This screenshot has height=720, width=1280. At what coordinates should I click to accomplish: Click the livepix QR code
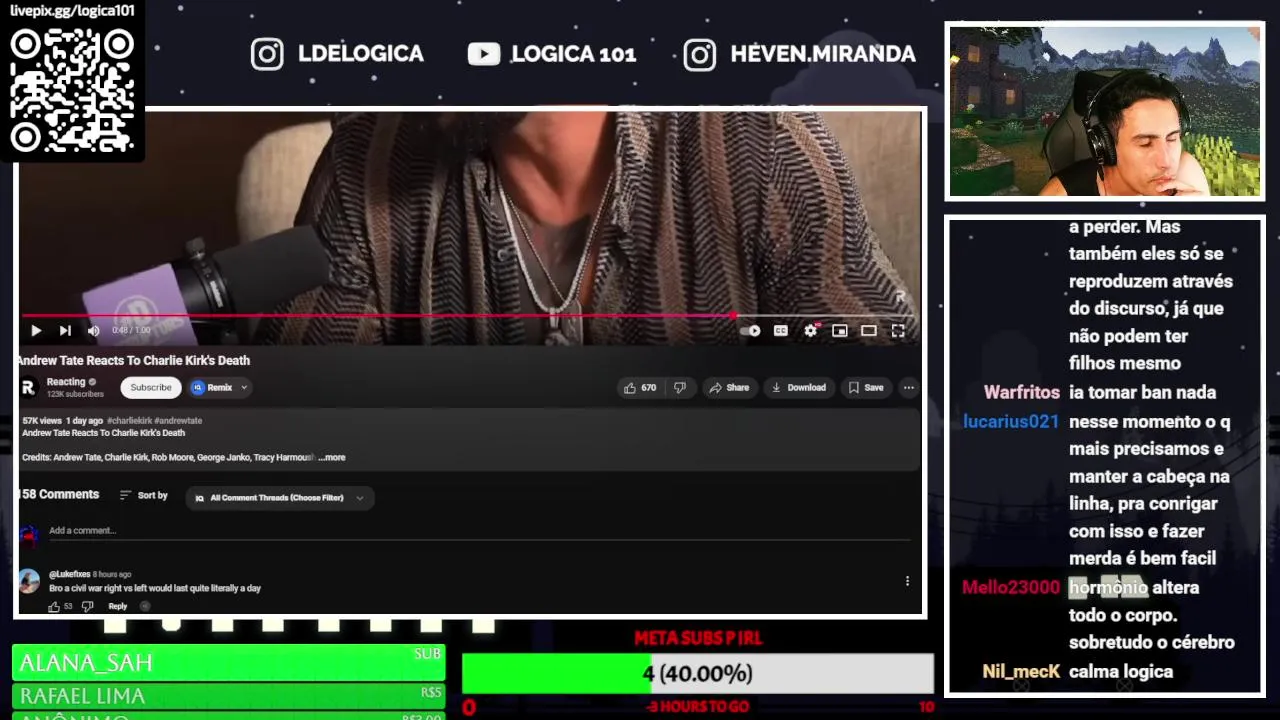click(x=72, y=89)
